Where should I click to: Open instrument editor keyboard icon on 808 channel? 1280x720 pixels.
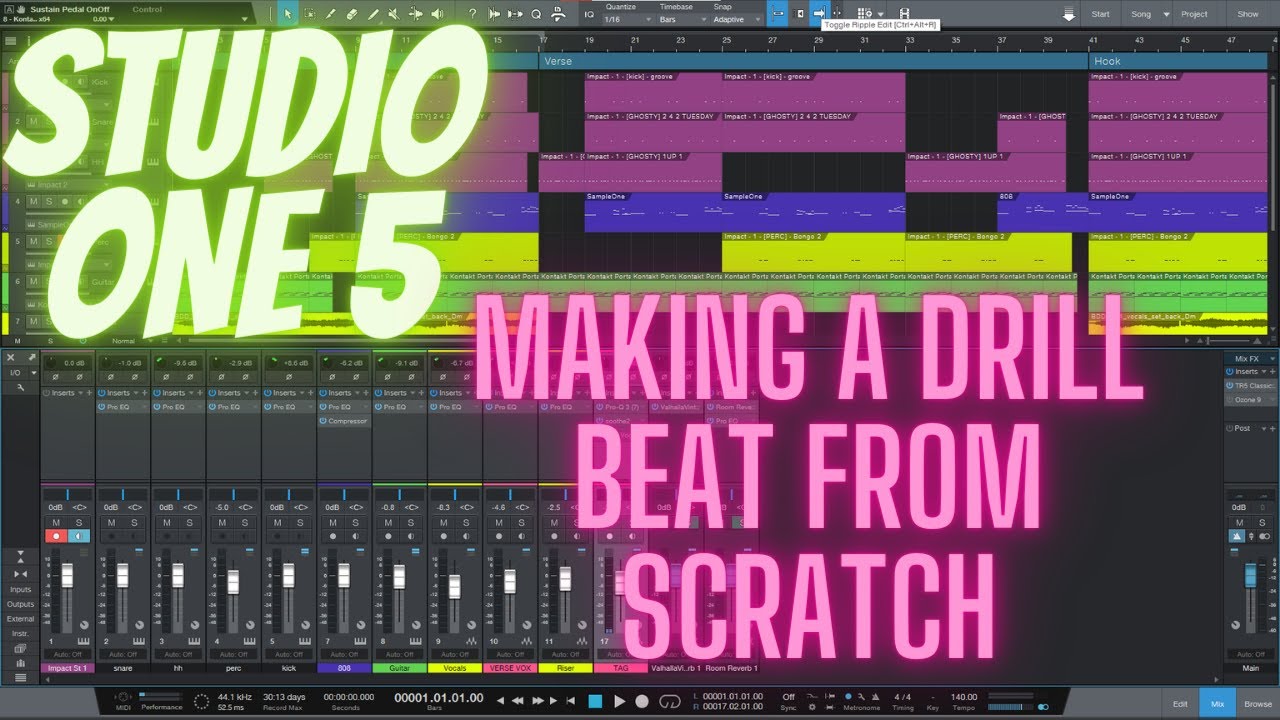(359, 641)
